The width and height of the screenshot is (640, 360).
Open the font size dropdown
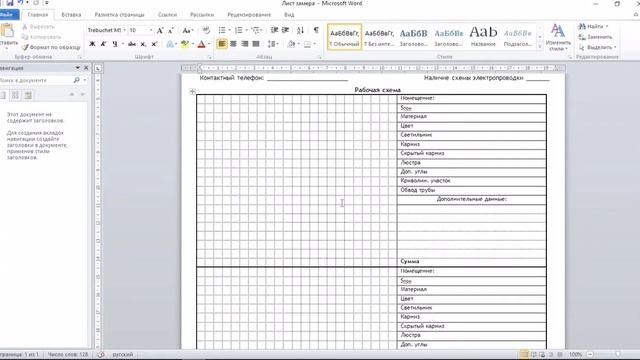[151, 30]
